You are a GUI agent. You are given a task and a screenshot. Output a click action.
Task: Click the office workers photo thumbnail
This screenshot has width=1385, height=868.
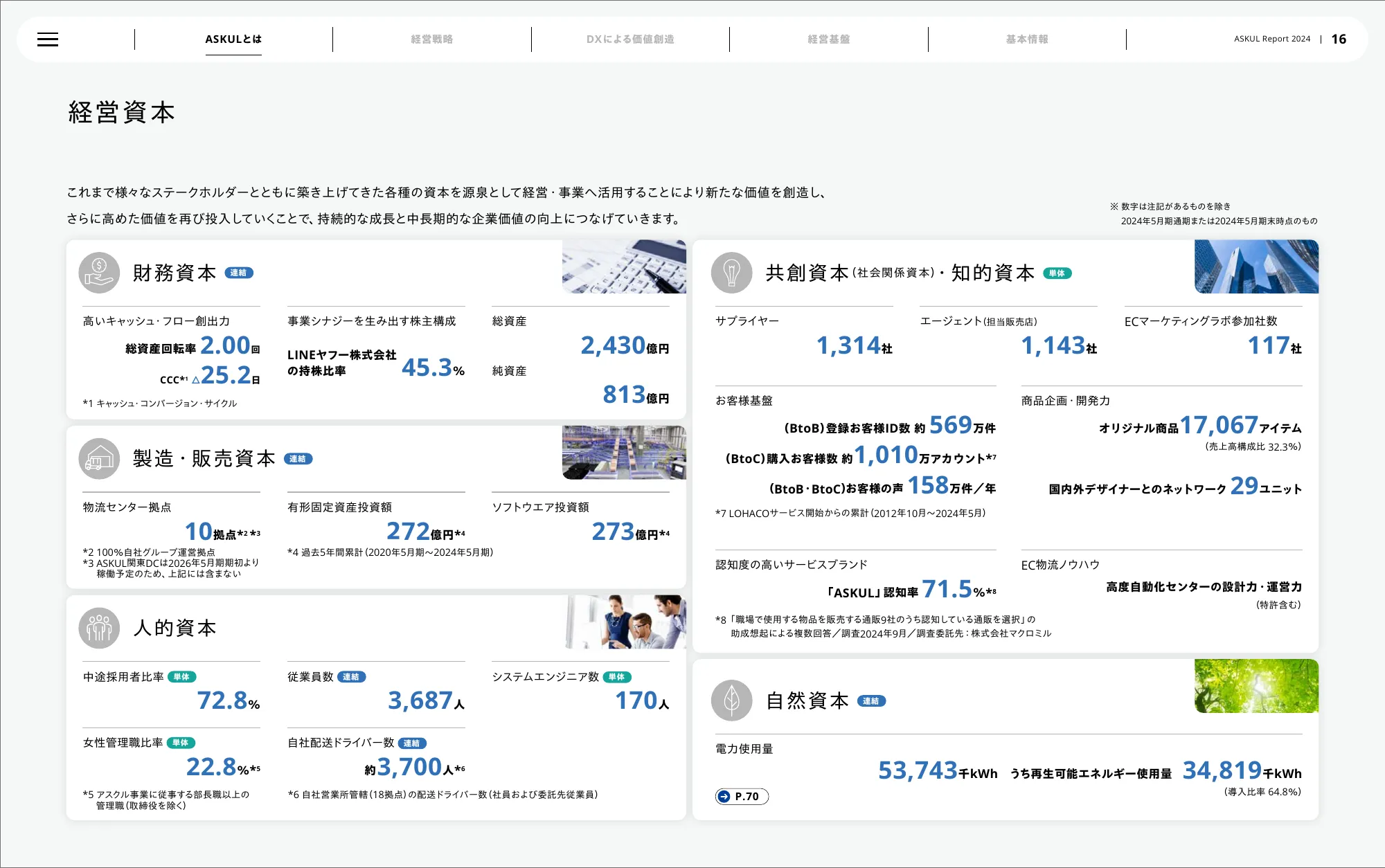tap(625, 622)
